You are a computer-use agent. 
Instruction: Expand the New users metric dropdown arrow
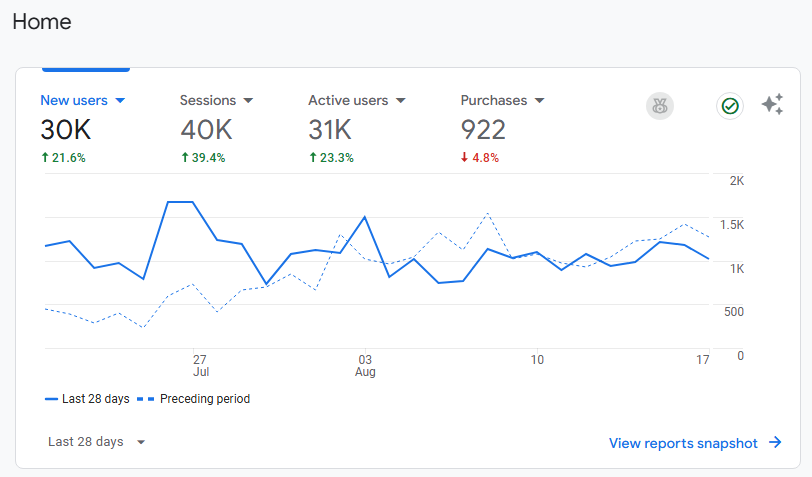120,101
